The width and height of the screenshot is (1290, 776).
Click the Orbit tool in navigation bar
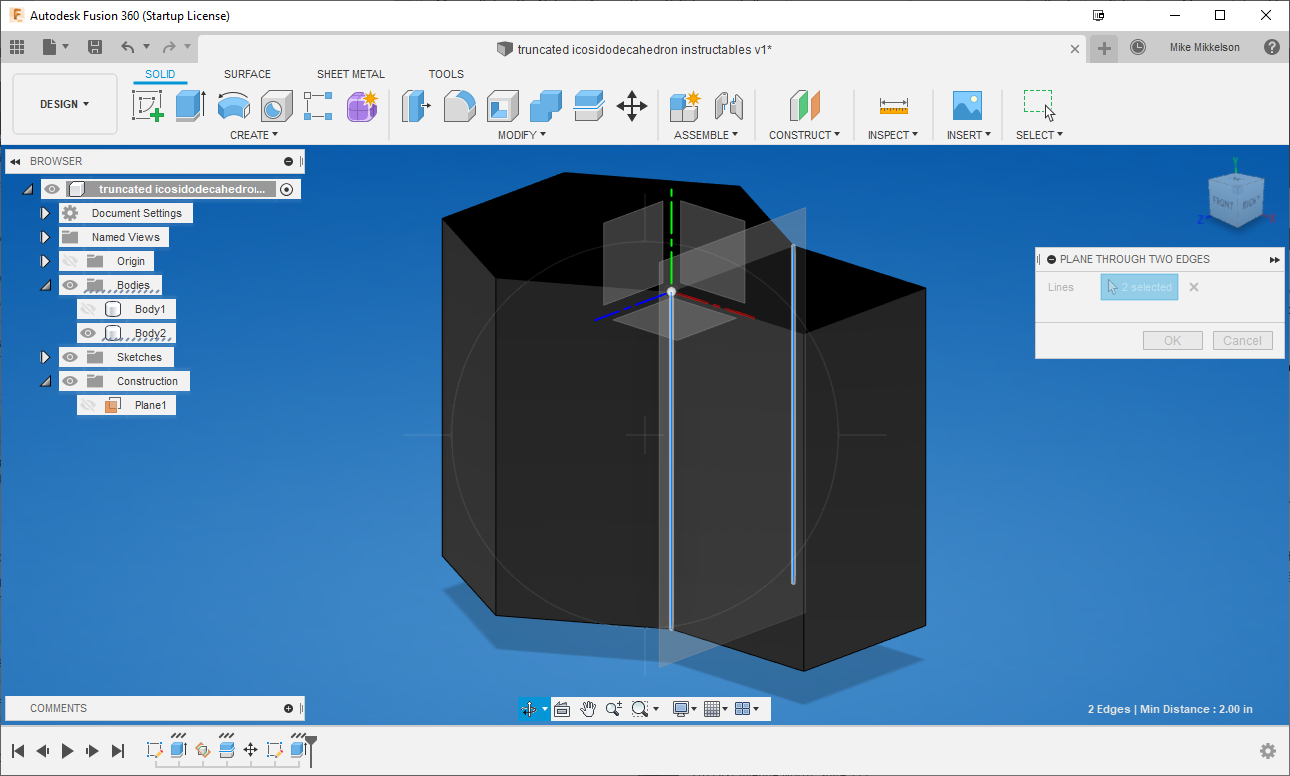527,709
